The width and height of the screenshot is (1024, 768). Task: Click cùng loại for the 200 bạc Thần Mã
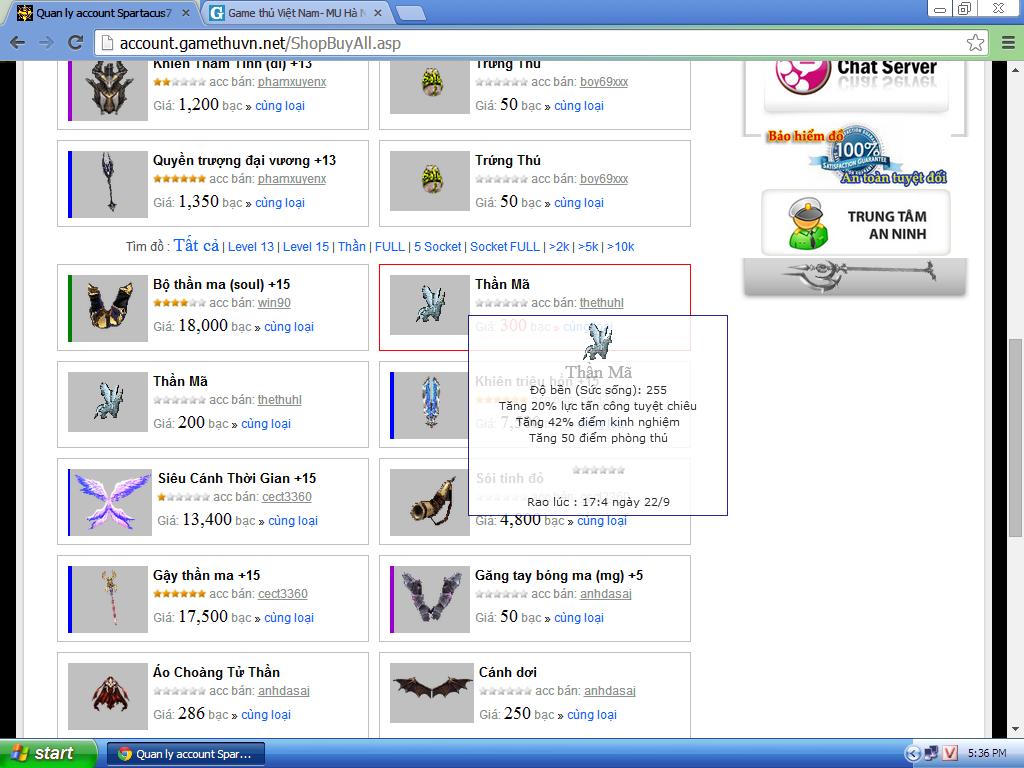[266, 423]
